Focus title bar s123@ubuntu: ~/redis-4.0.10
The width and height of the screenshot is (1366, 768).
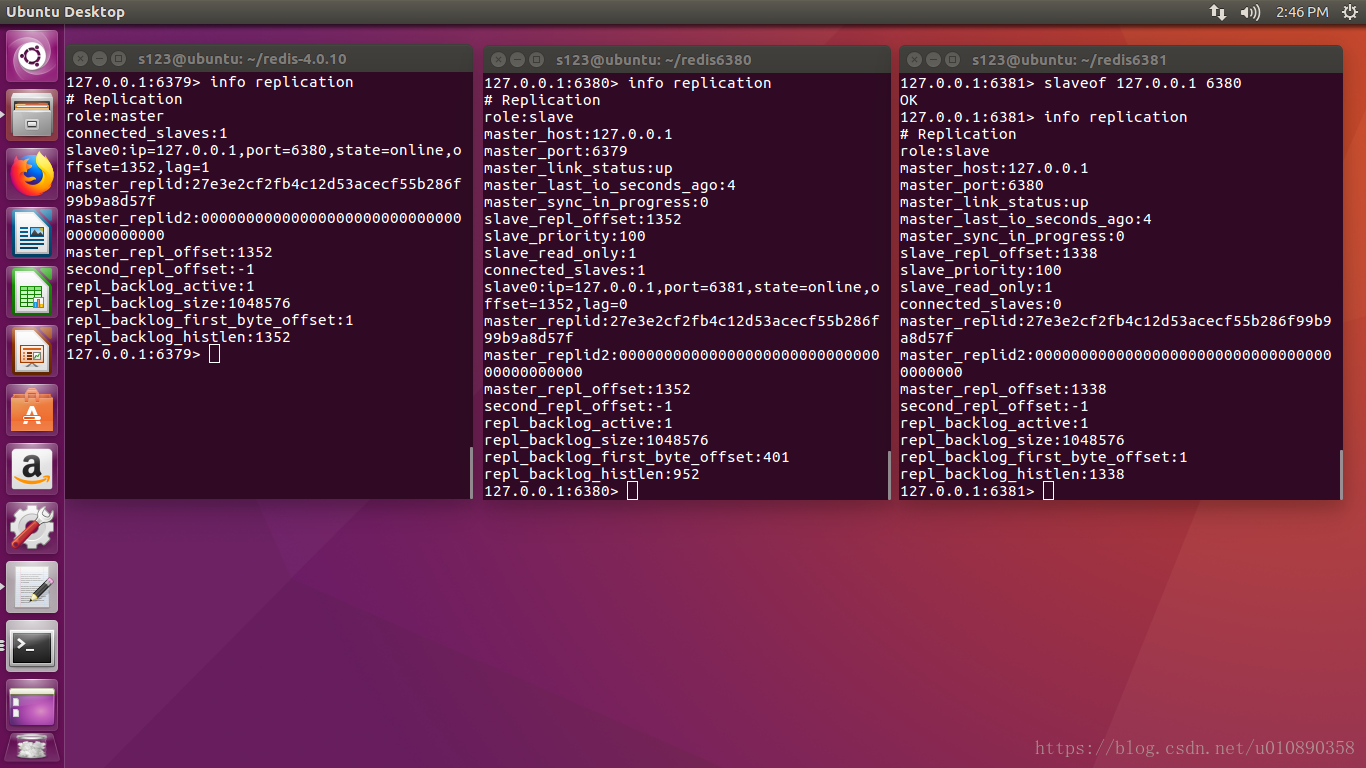(242, 59)
